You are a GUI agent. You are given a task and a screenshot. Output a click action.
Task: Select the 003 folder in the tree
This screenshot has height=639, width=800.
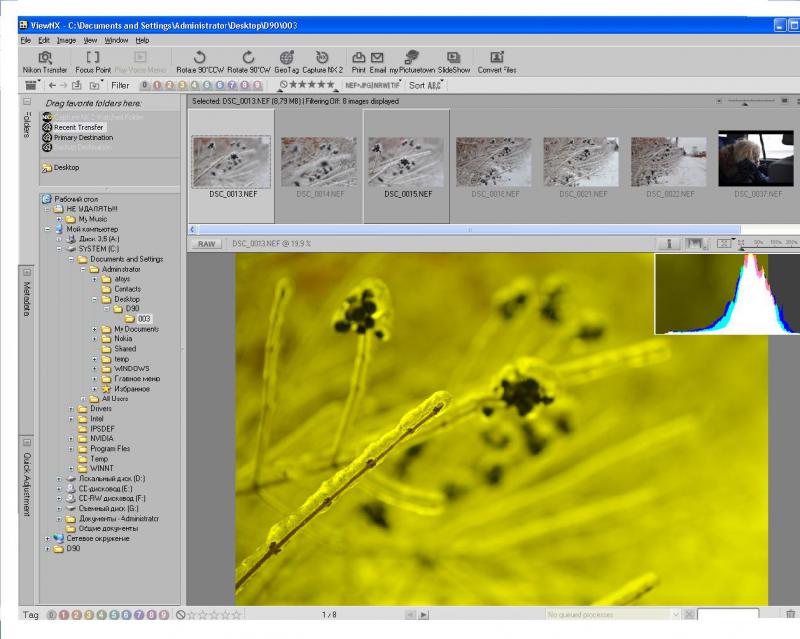pos(139,319)
